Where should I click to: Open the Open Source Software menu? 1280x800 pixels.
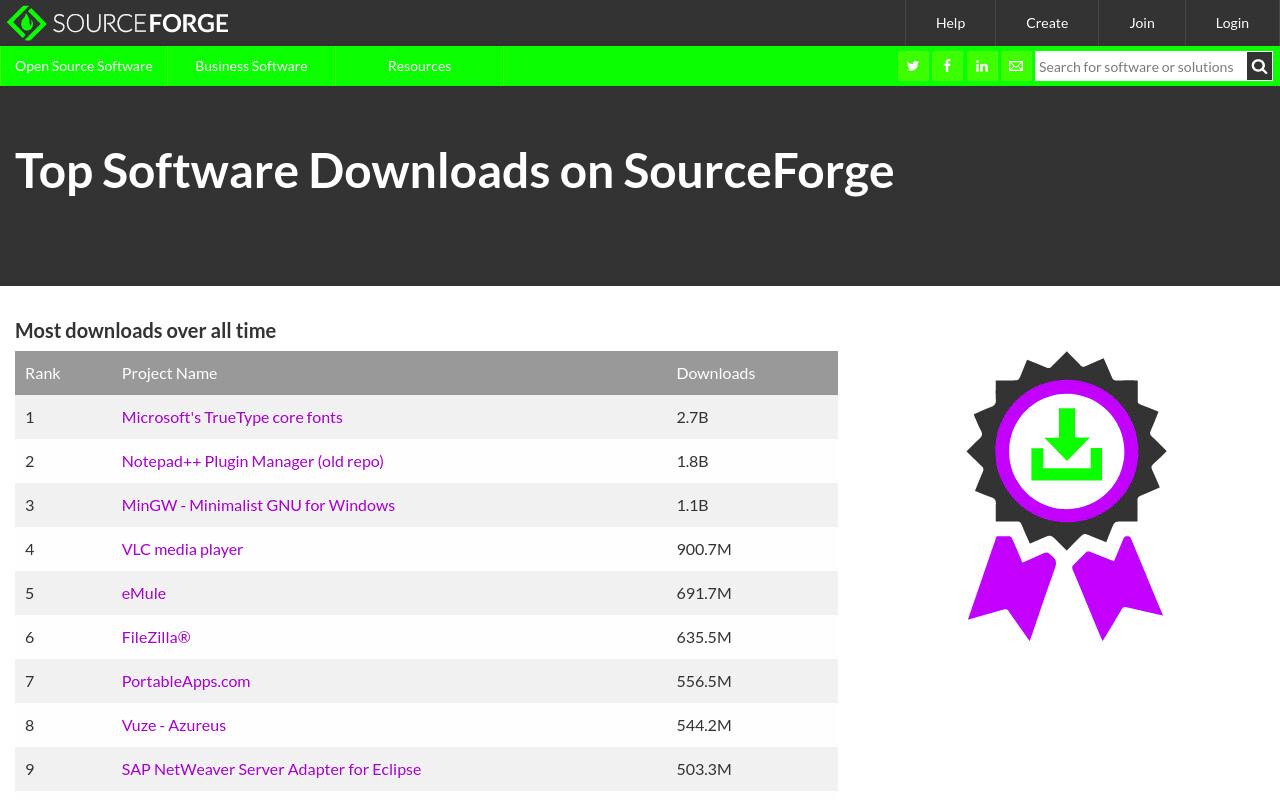tap(84, 66)
